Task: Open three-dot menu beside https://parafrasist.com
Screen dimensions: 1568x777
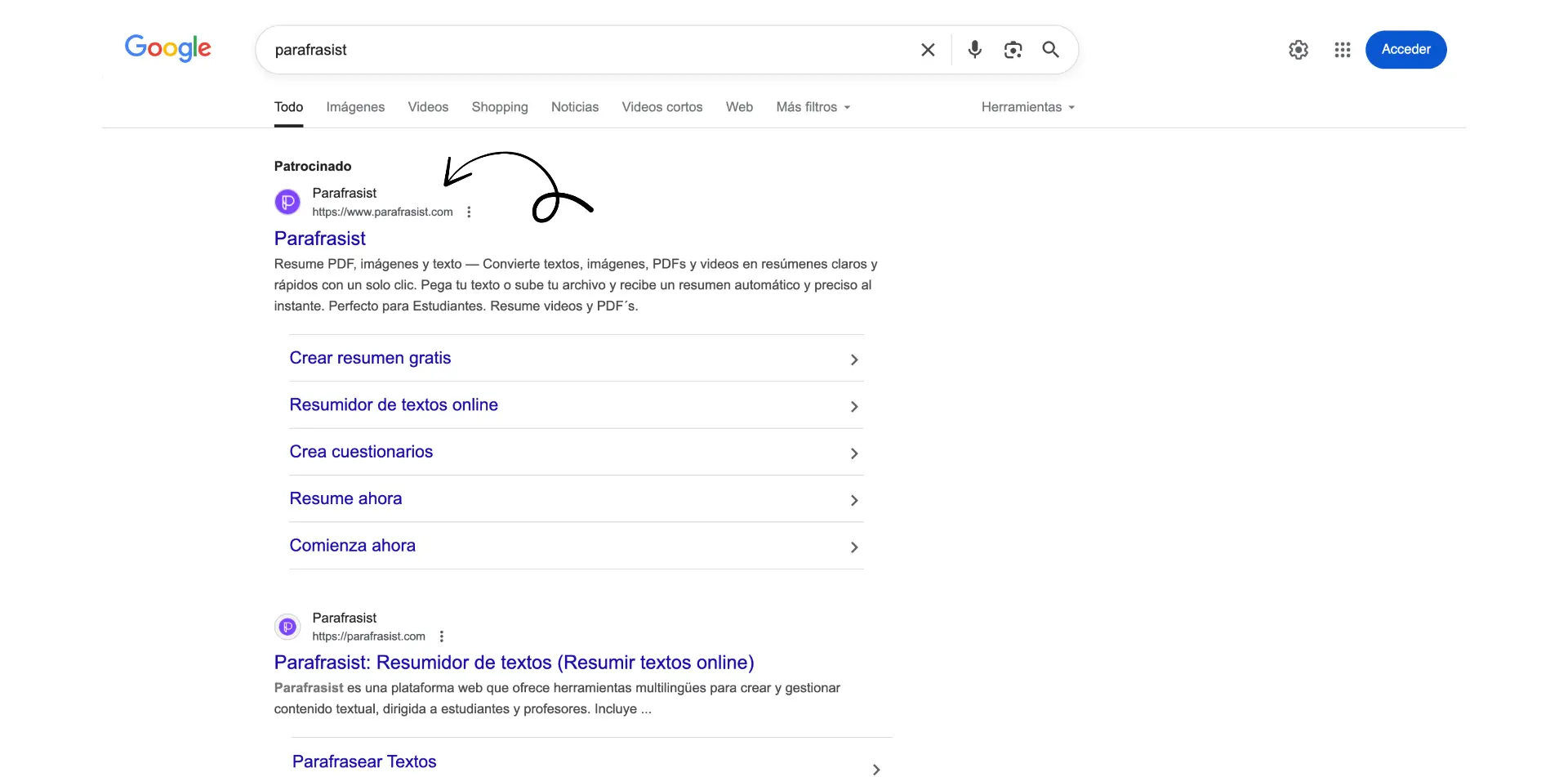Action: click(442, 636)
